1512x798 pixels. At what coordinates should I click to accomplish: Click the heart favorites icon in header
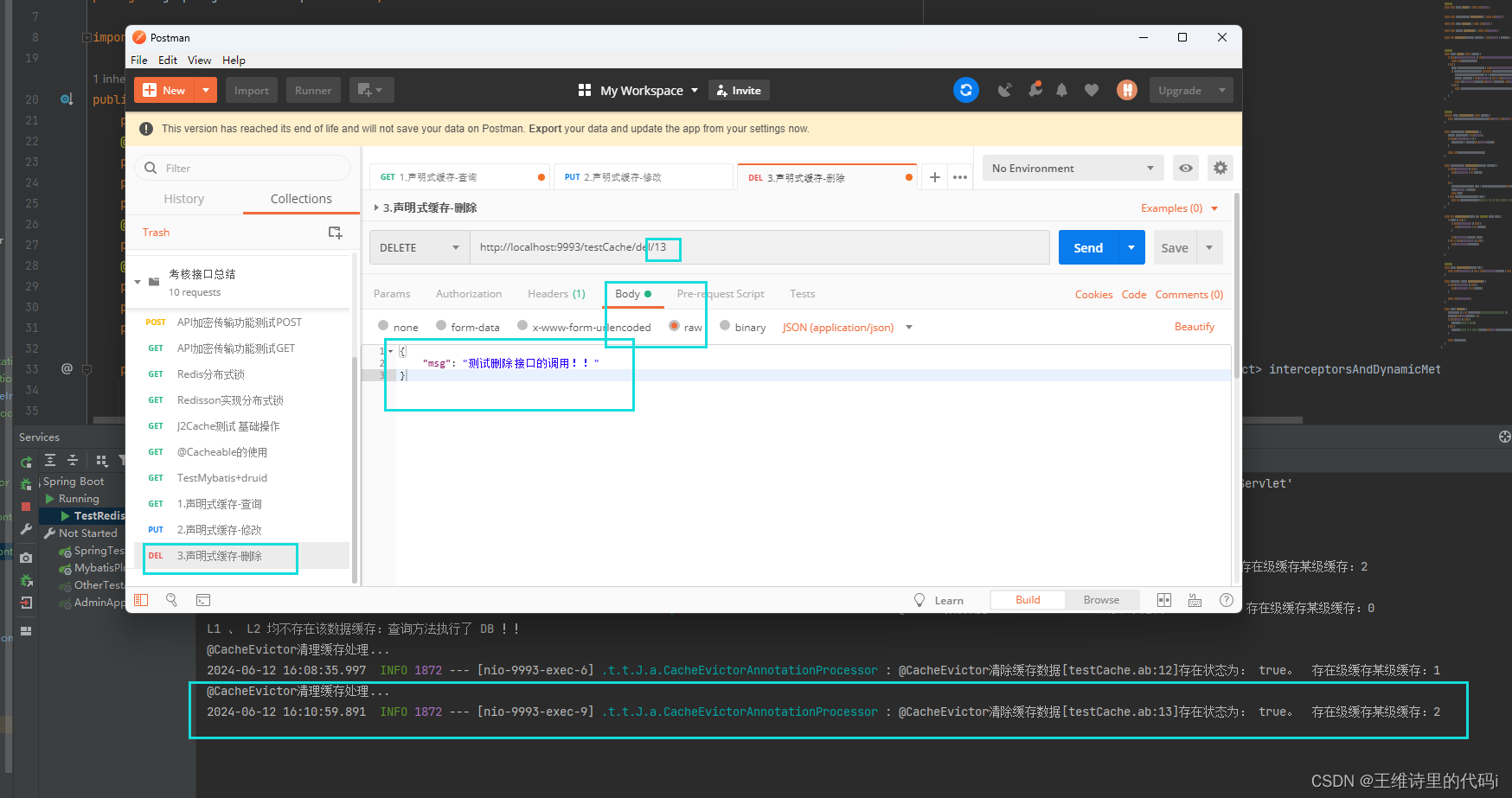click(x=1091, y=90)
